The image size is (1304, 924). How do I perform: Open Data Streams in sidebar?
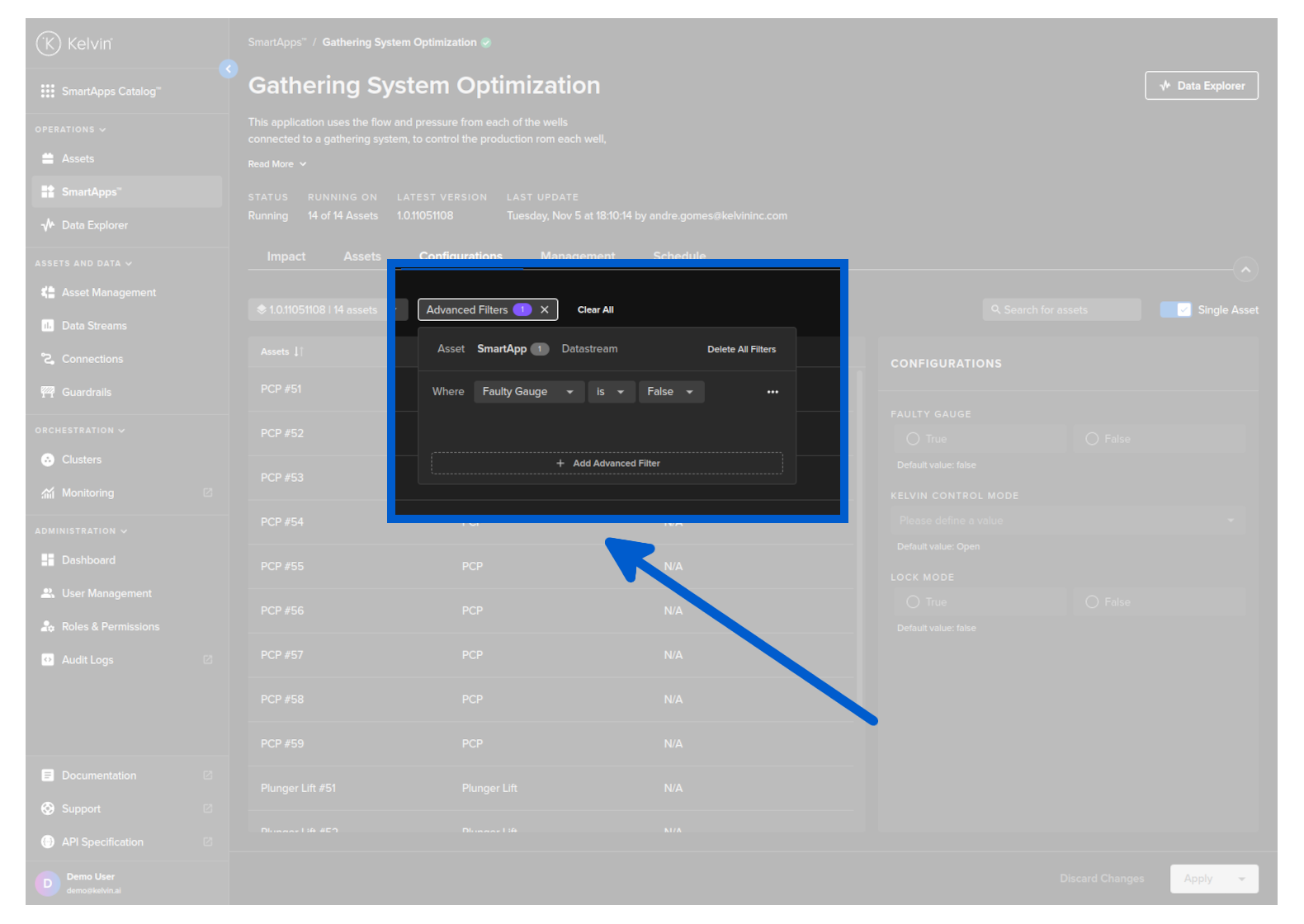[x=94, y=326]
